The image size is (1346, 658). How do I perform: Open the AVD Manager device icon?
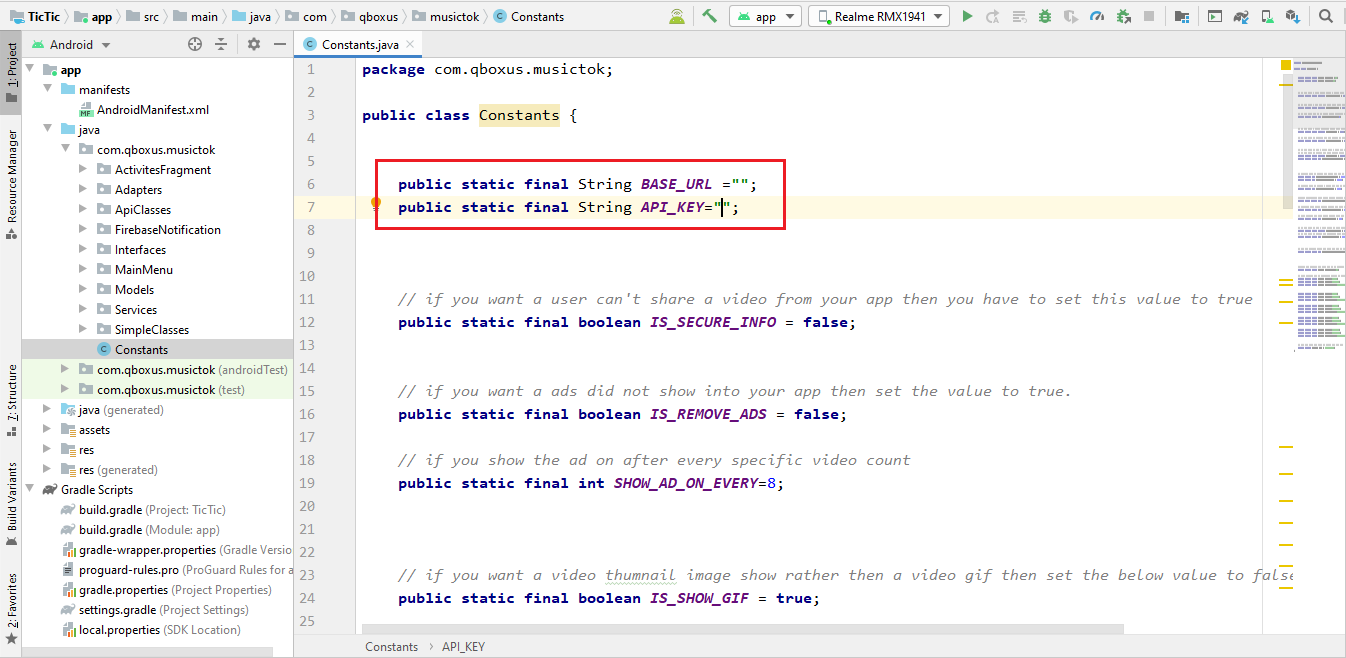point(1267,16)
